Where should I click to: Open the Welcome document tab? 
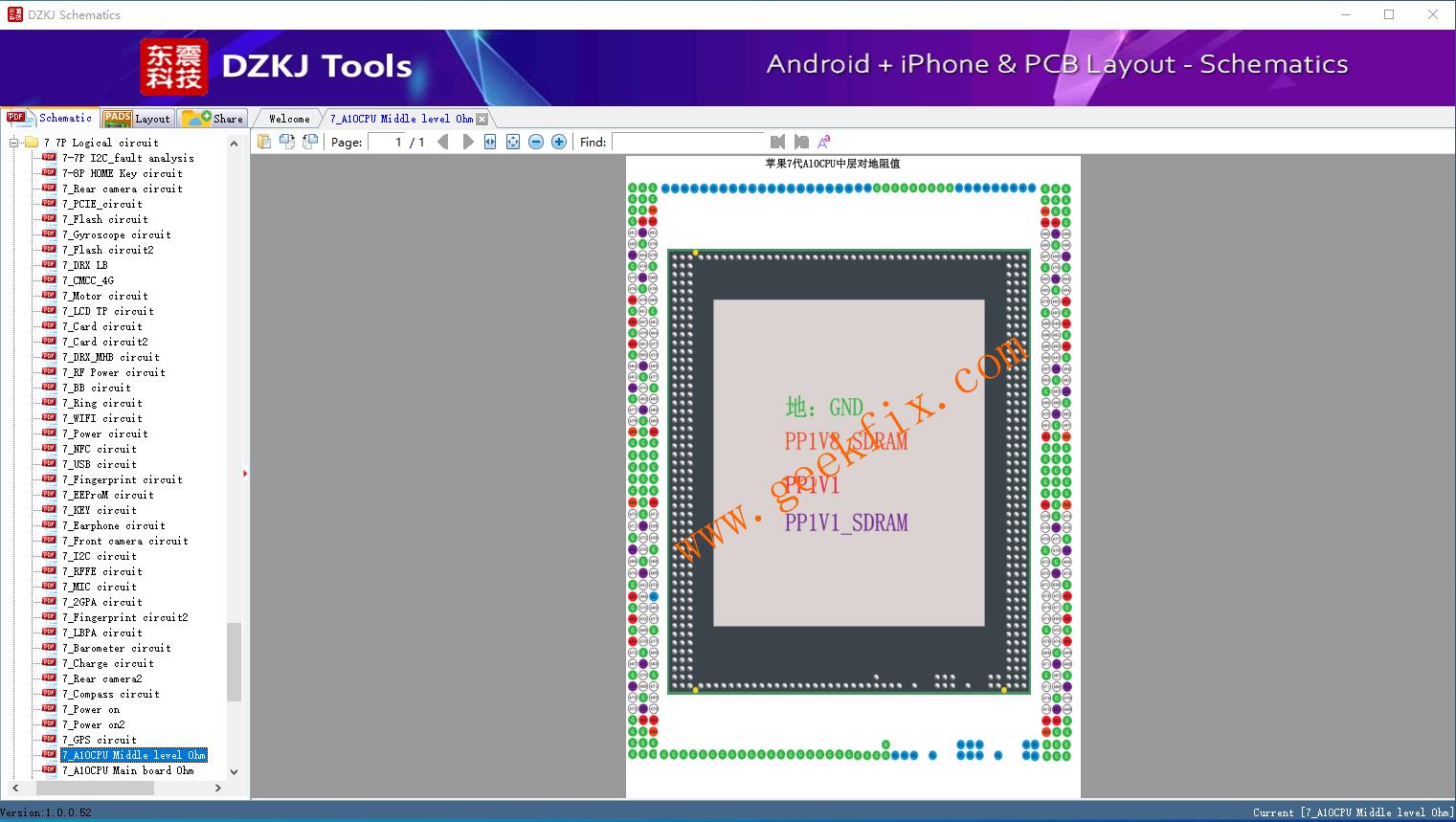[289, 119]
